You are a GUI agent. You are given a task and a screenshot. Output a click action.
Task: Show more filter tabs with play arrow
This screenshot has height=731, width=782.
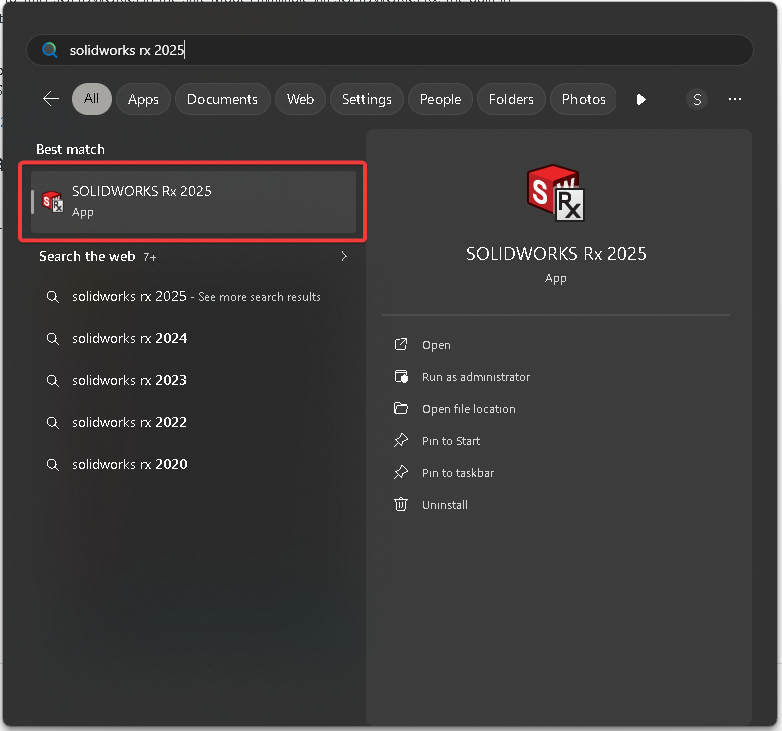point(641,100)
